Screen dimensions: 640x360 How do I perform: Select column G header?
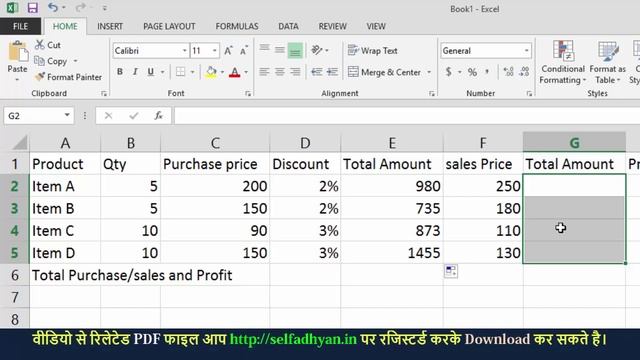(x=574, y=142)
